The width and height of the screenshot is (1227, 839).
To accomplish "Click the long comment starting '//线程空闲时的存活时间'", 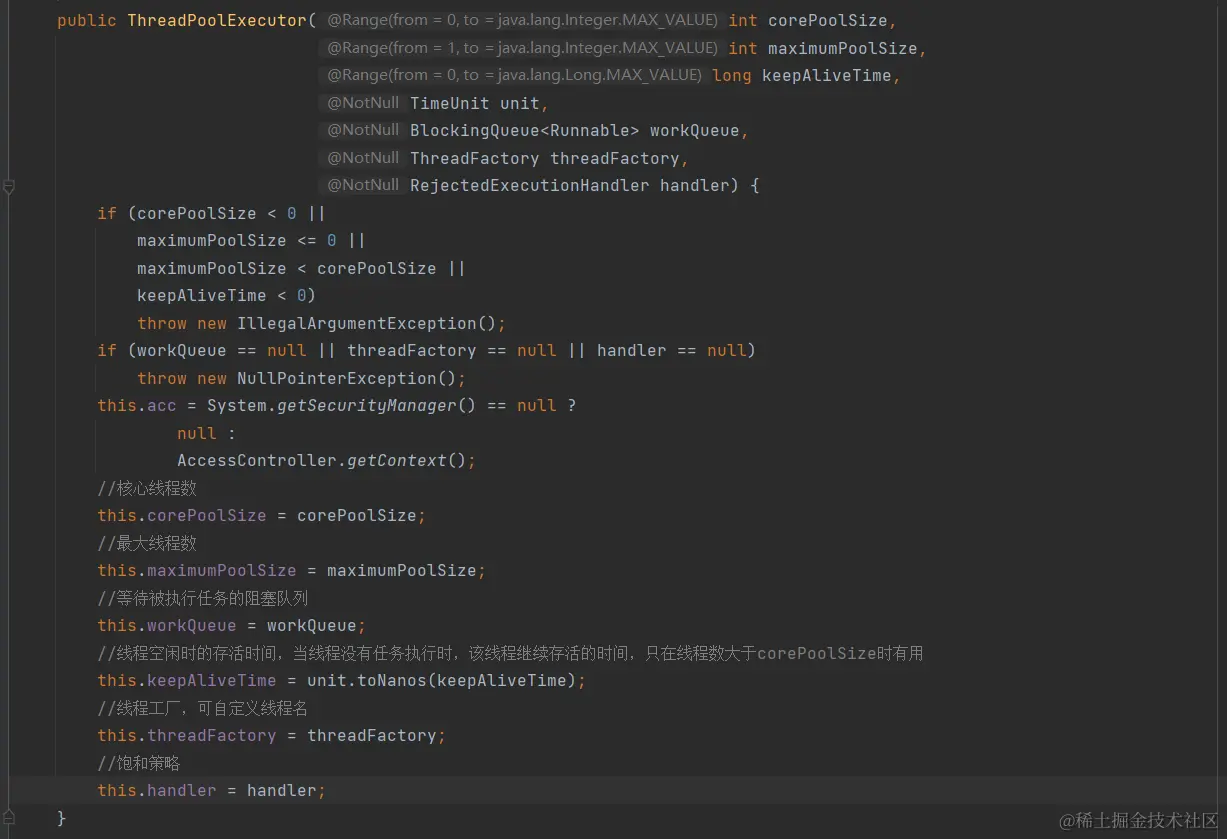I will (510, 654).
